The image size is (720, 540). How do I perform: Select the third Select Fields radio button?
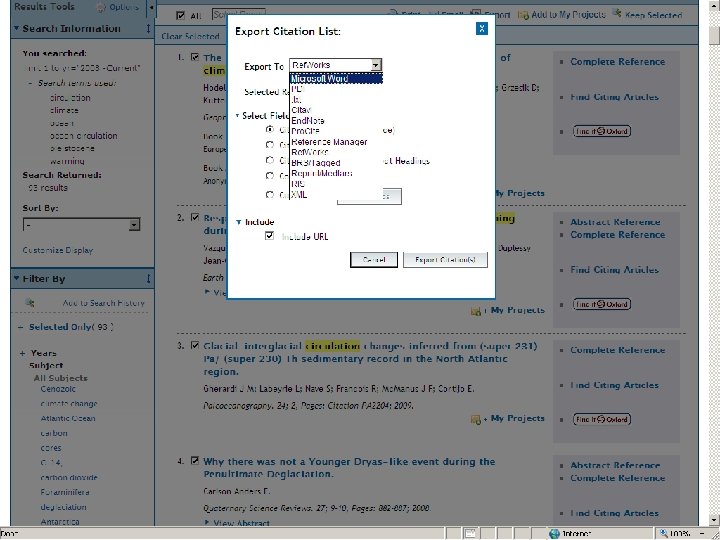(x=270, y=160)
